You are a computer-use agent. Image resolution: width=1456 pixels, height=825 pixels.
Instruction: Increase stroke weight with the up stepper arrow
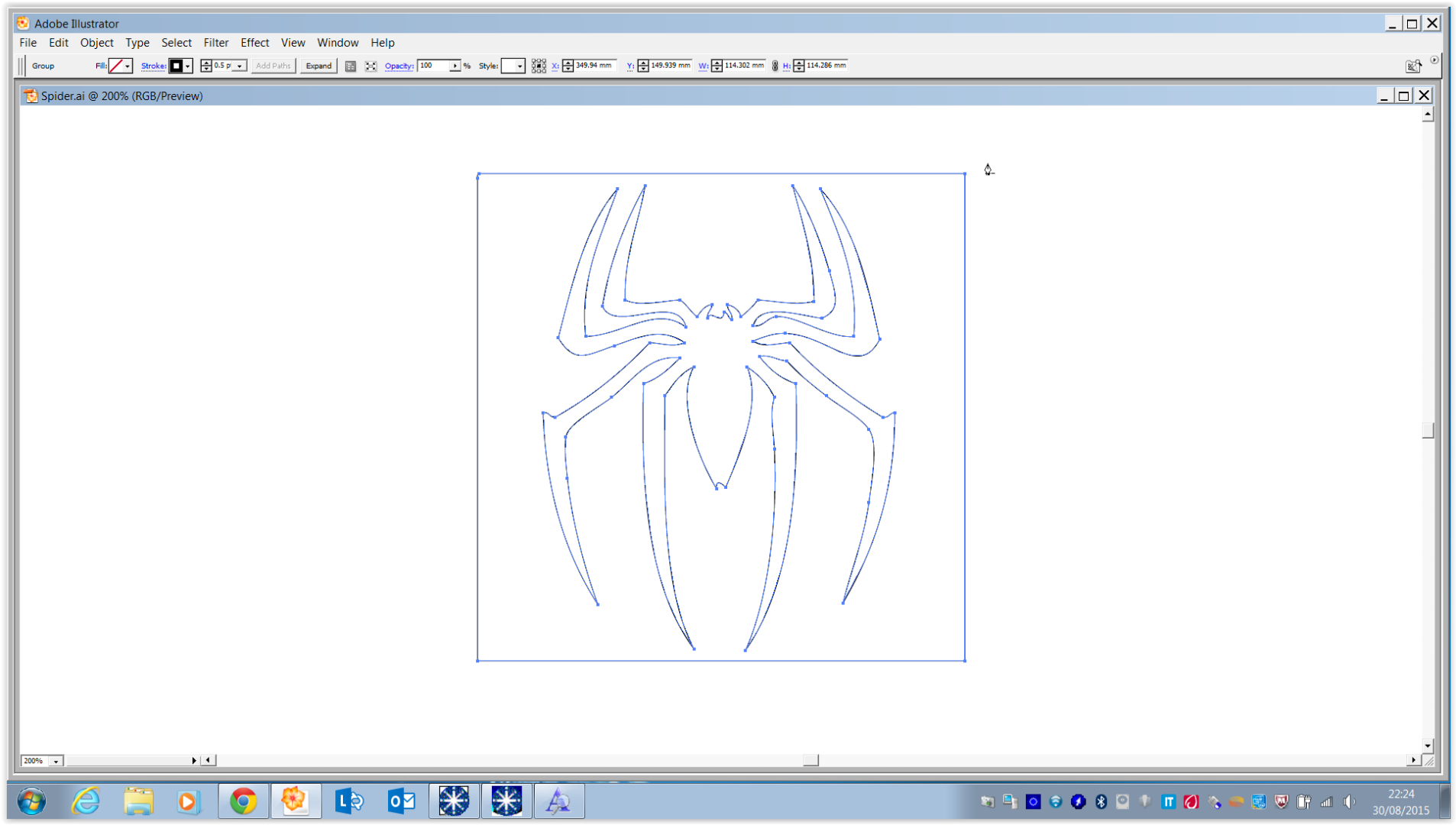tap(206, 62)
